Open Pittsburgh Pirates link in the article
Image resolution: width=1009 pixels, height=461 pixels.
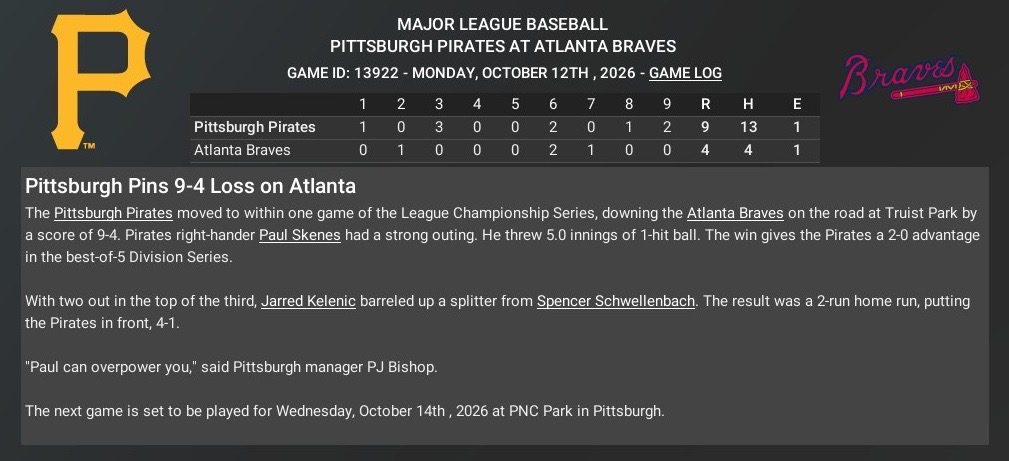tap(114, 213)
